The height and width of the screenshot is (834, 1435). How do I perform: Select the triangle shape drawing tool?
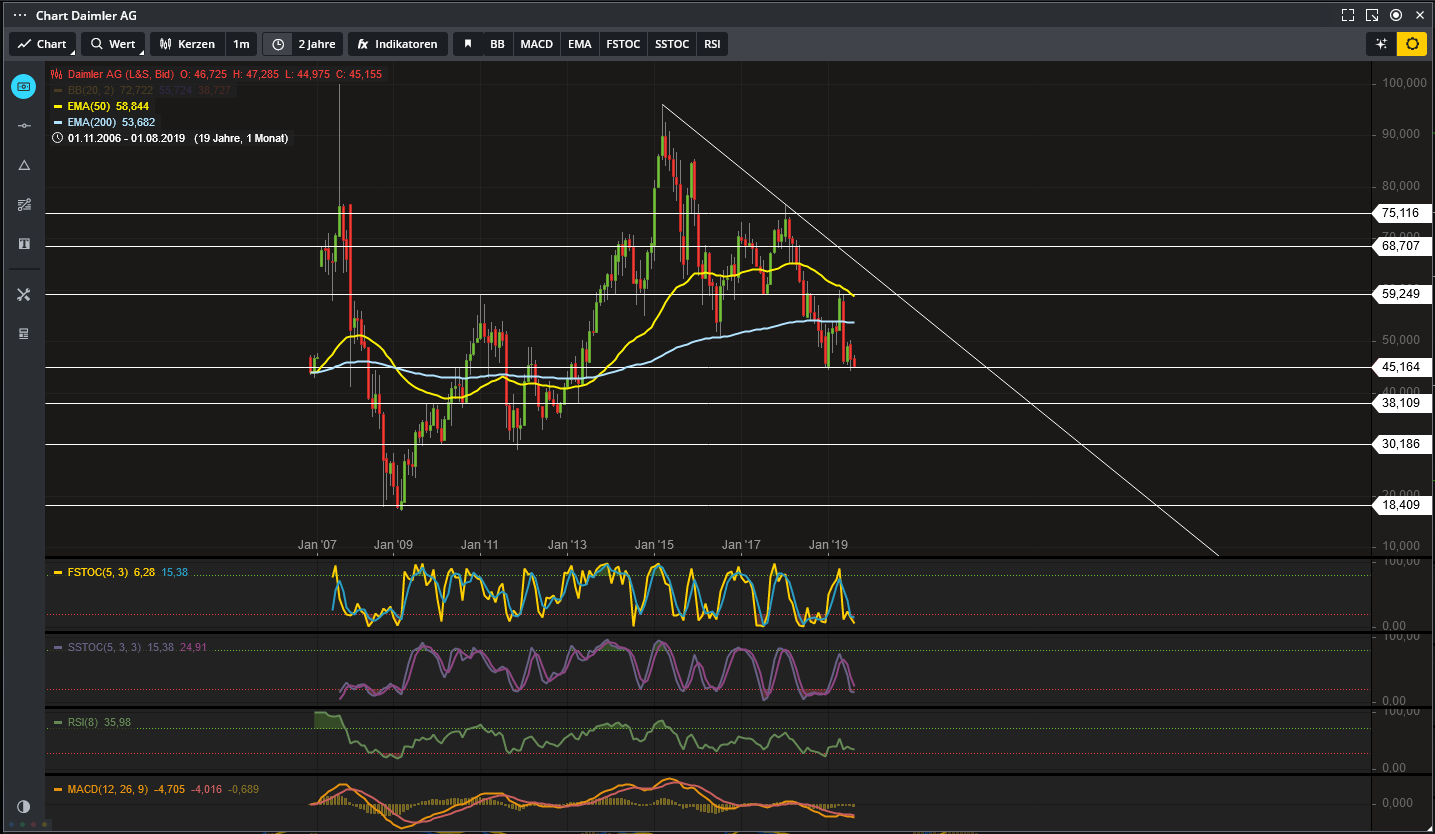pyautogui.click(x=24, y=165)
